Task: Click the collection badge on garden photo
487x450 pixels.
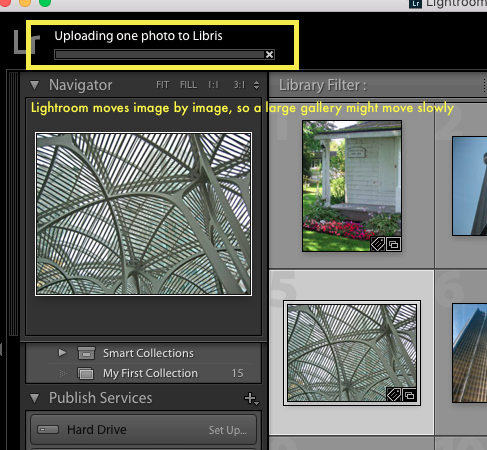Action: 393,244
